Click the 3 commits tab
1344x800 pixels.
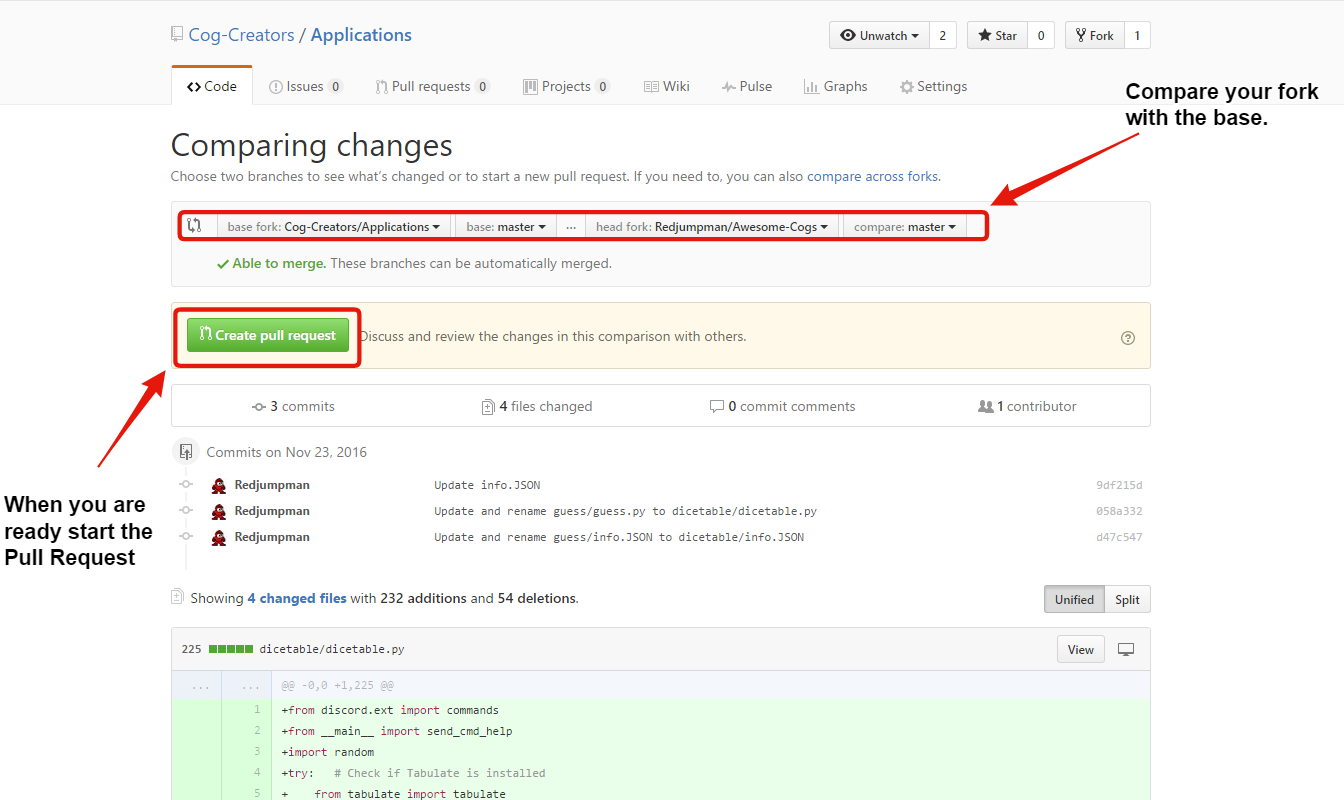tap(293, 406)
